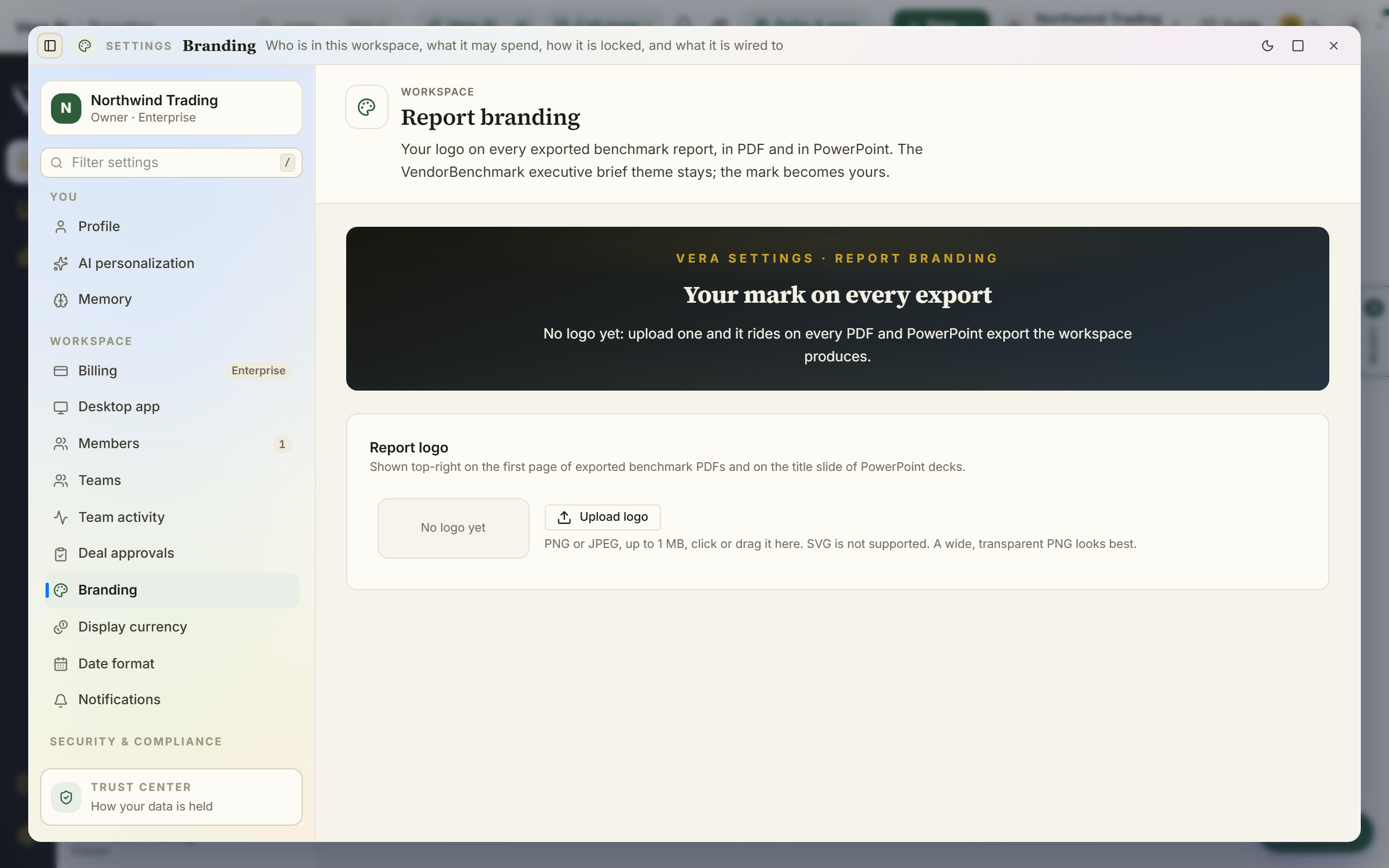
Task: Open the Profile settings
Action: pyautogui.click(x=171, y=226)
